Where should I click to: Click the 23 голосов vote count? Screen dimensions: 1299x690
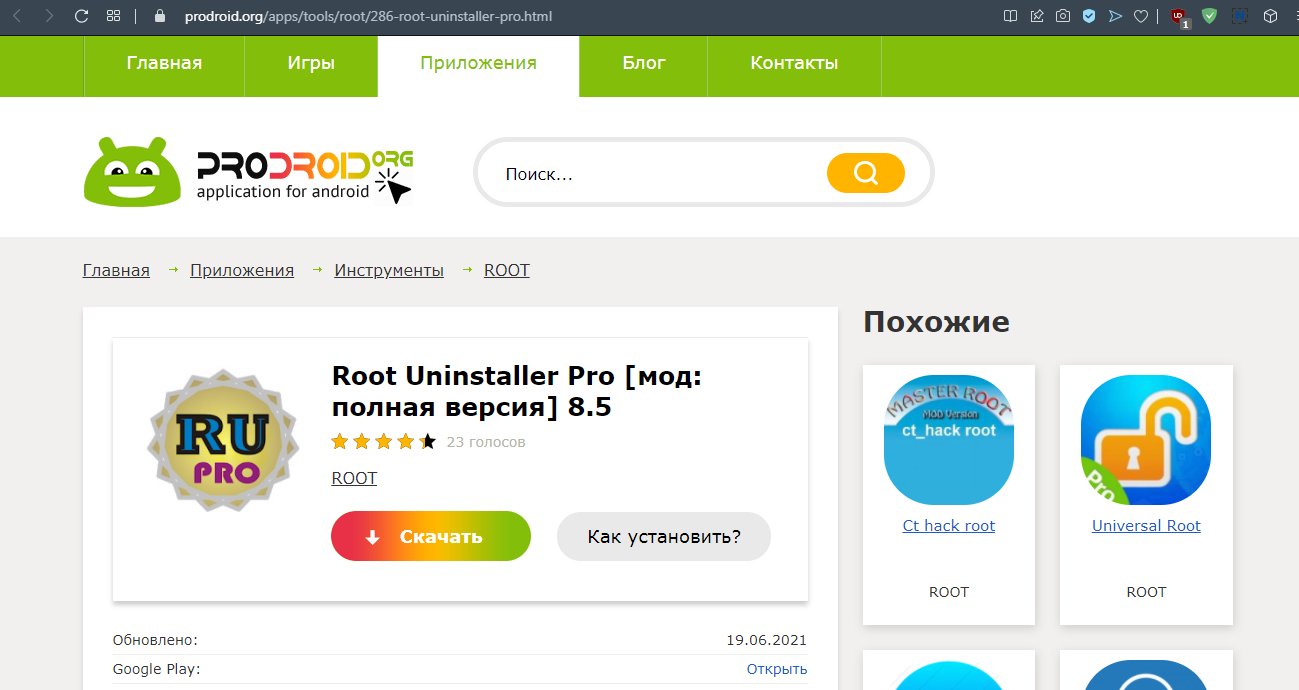(x=485, y=441)
